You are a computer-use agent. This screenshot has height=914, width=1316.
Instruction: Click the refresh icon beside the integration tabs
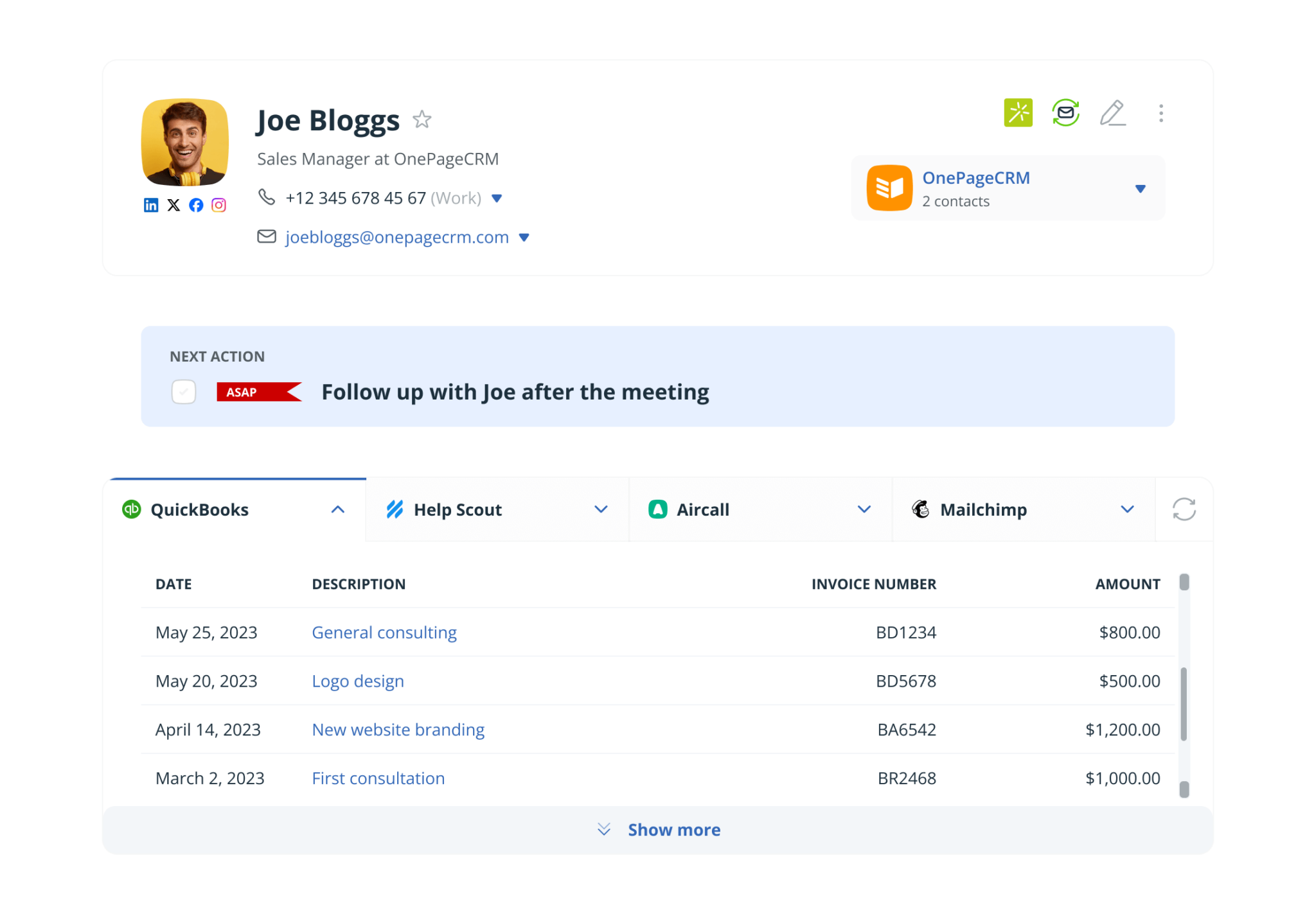point(1184,509)
